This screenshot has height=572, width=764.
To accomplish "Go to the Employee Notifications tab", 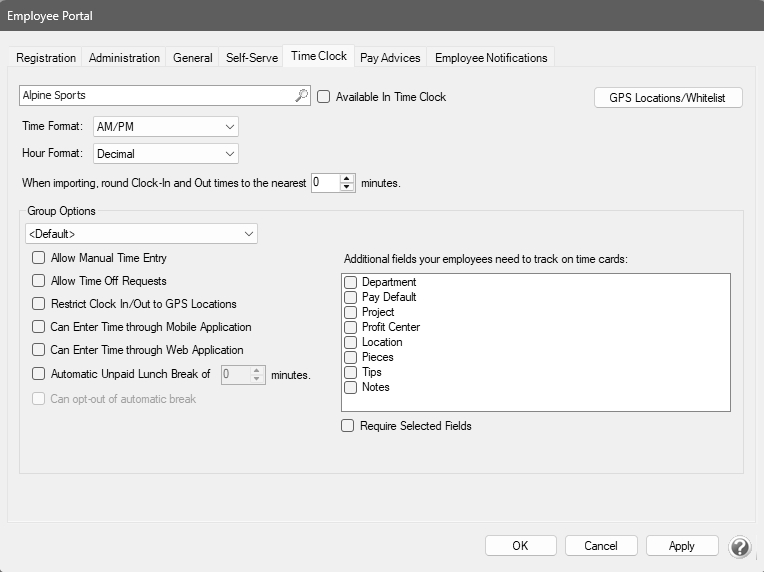I will coord(491,58).
